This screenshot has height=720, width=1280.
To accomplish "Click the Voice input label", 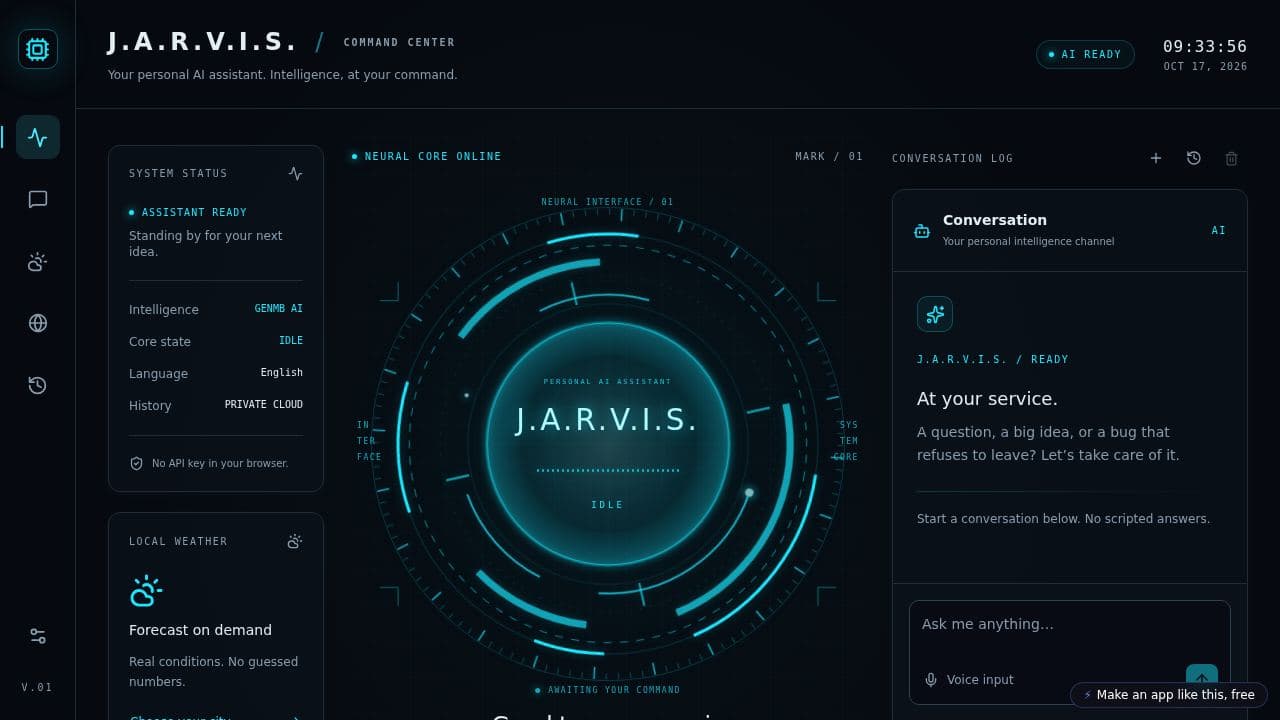I will coord(980,680).
